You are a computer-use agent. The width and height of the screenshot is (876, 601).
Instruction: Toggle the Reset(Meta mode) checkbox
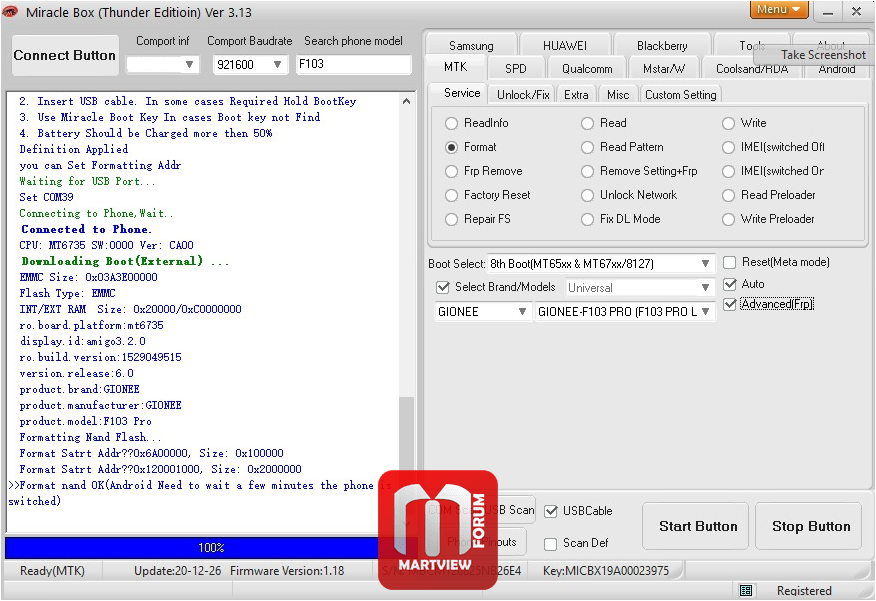[730, 263]
